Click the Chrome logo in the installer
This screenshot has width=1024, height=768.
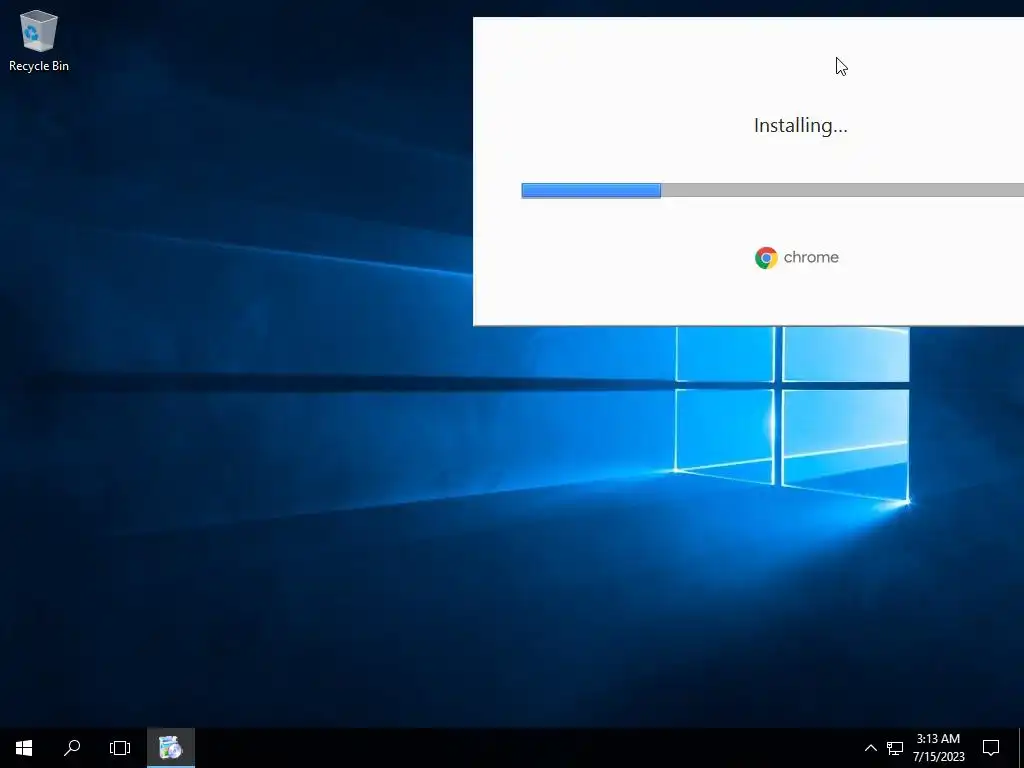coord(766,258)
